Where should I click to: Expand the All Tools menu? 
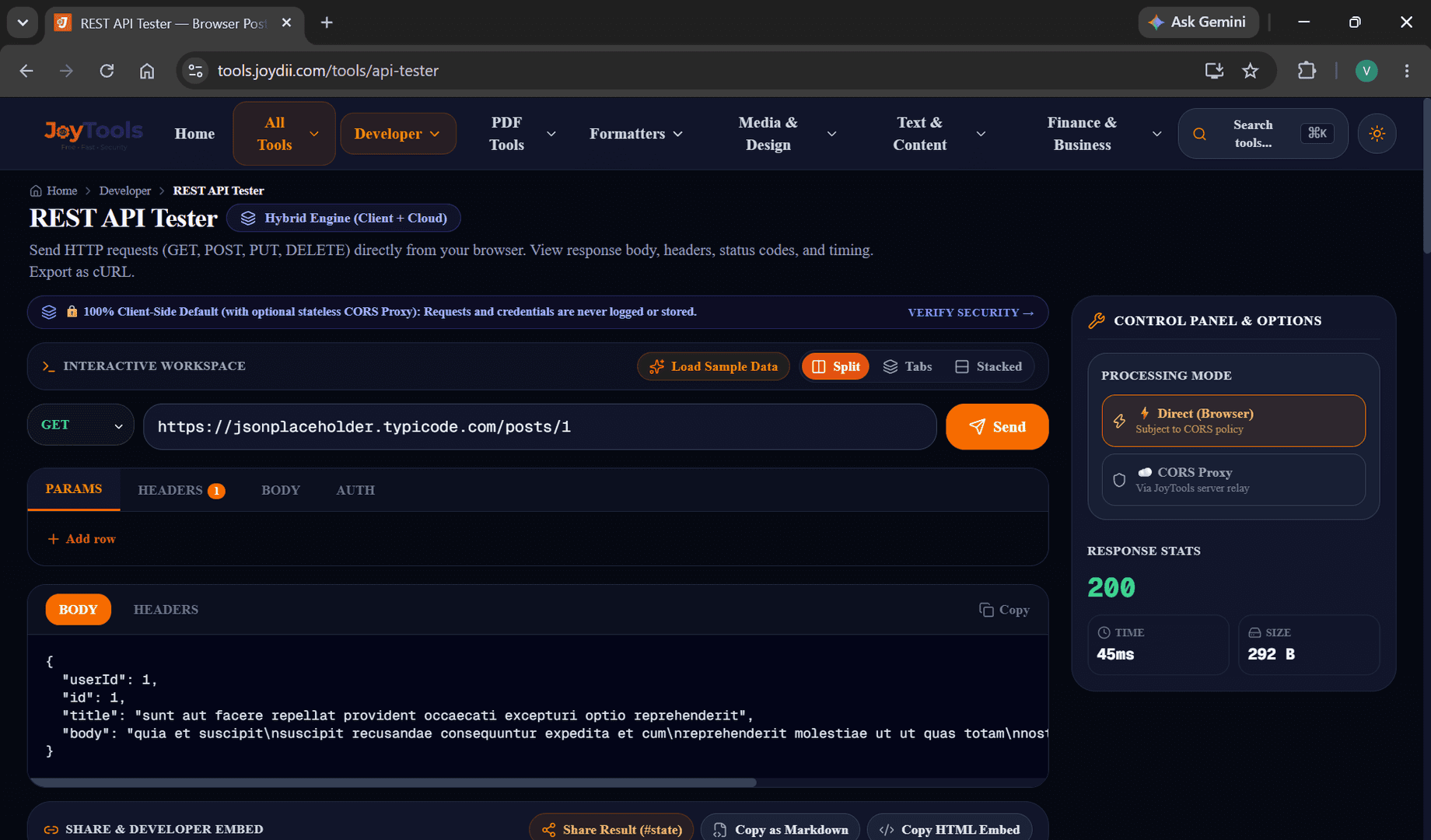pos(284,134)
